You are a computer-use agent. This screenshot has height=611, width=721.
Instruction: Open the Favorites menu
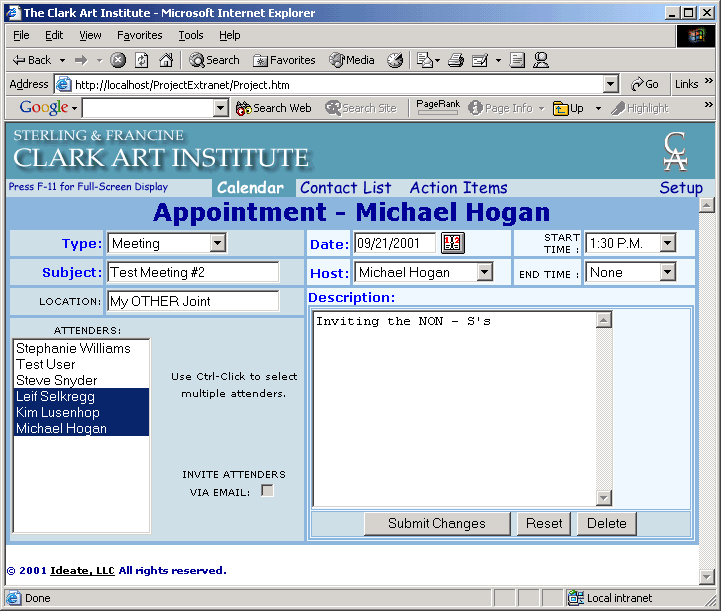pyautogui.click(x=140, y=35)
